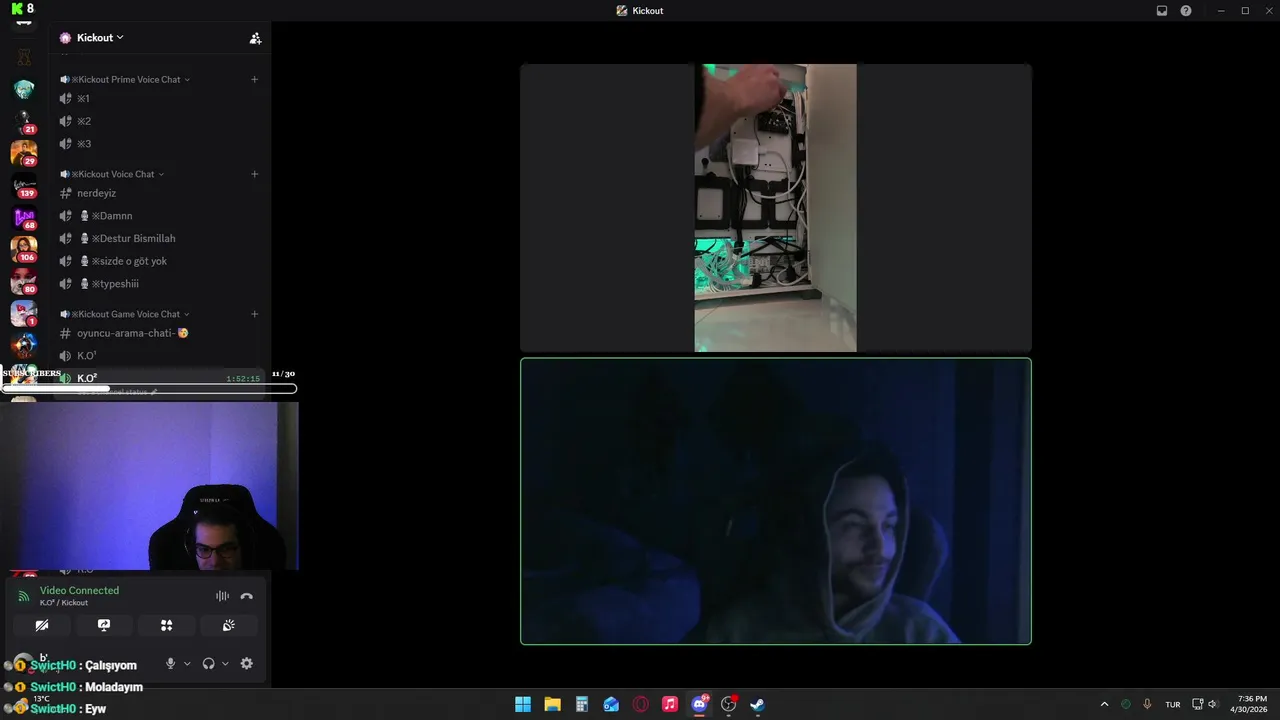1280x720 pixels.
Task: Open the server icon with 139 badge
Action: point(24,185)
